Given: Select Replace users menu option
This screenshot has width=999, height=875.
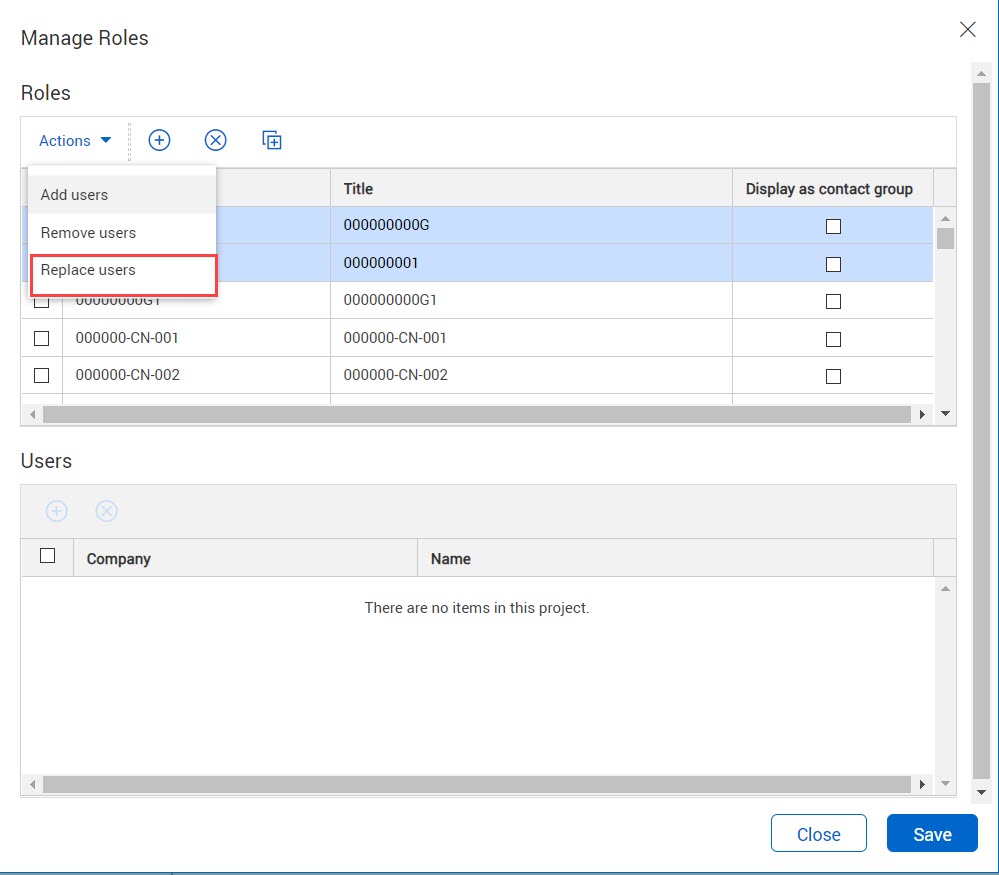Looking at the screenshot, I should 88,270.
